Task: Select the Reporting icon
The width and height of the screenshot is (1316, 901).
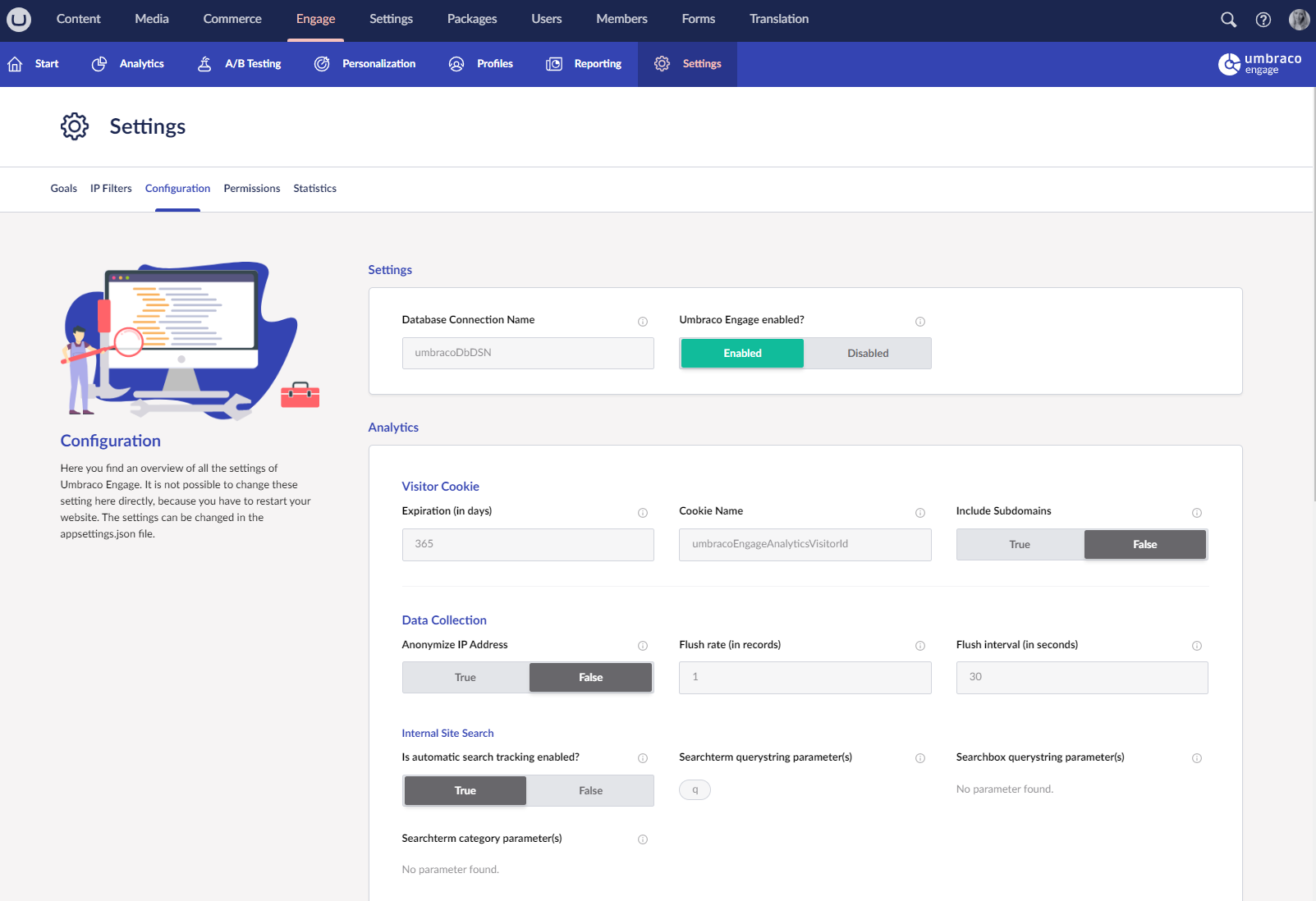Action: [553, 63]
